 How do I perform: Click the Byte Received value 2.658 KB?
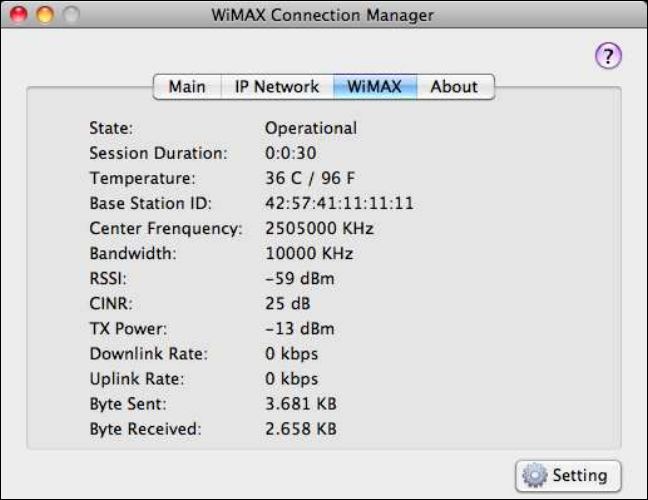(300, 429)
